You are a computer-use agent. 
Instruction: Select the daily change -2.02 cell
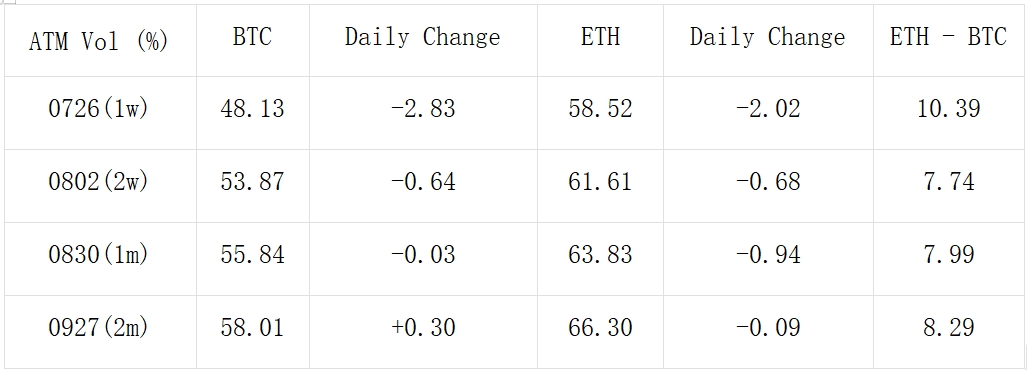pyautogui.click(x=768, y=113)
